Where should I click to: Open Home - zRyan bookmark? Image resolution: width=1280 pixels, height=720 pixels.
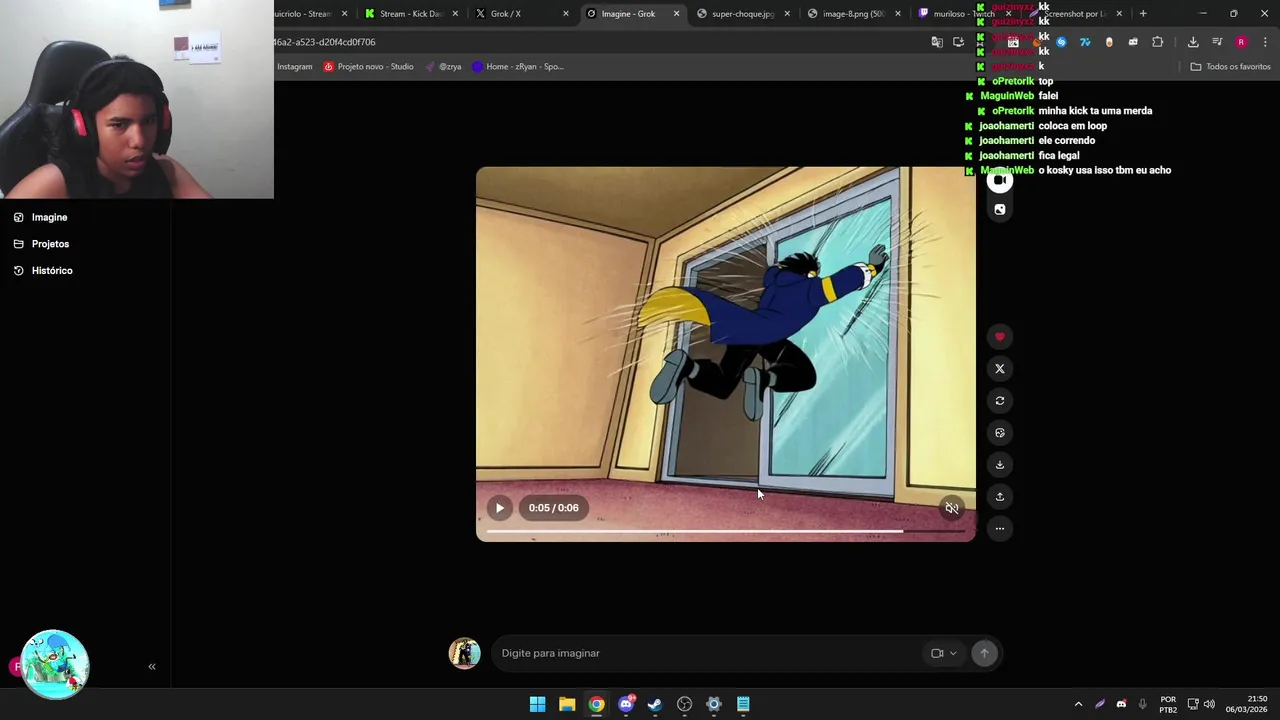click(x=518, y=67)
